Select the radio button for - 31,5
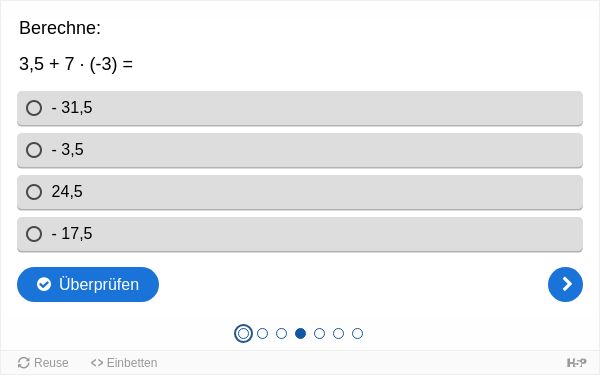The width and height of the screenshot is (600, 376). (x=34, y=108)
